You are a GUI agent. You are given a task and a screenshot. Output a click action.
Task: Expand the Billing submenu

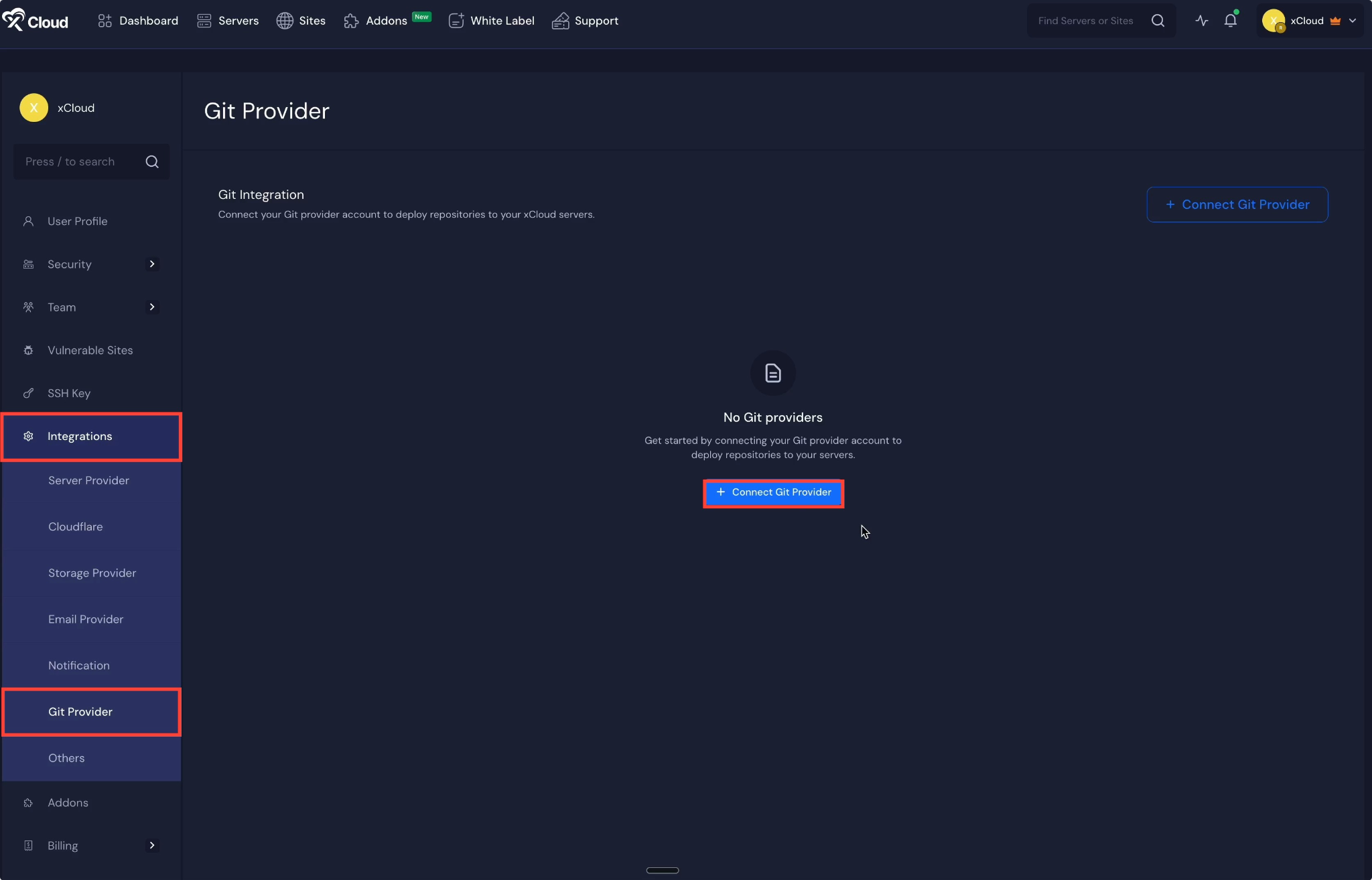pos(152,845)
